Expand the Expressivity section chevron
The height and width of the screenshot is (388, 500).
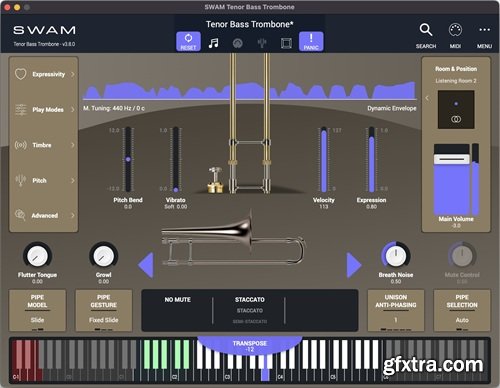tap(73, 74)
